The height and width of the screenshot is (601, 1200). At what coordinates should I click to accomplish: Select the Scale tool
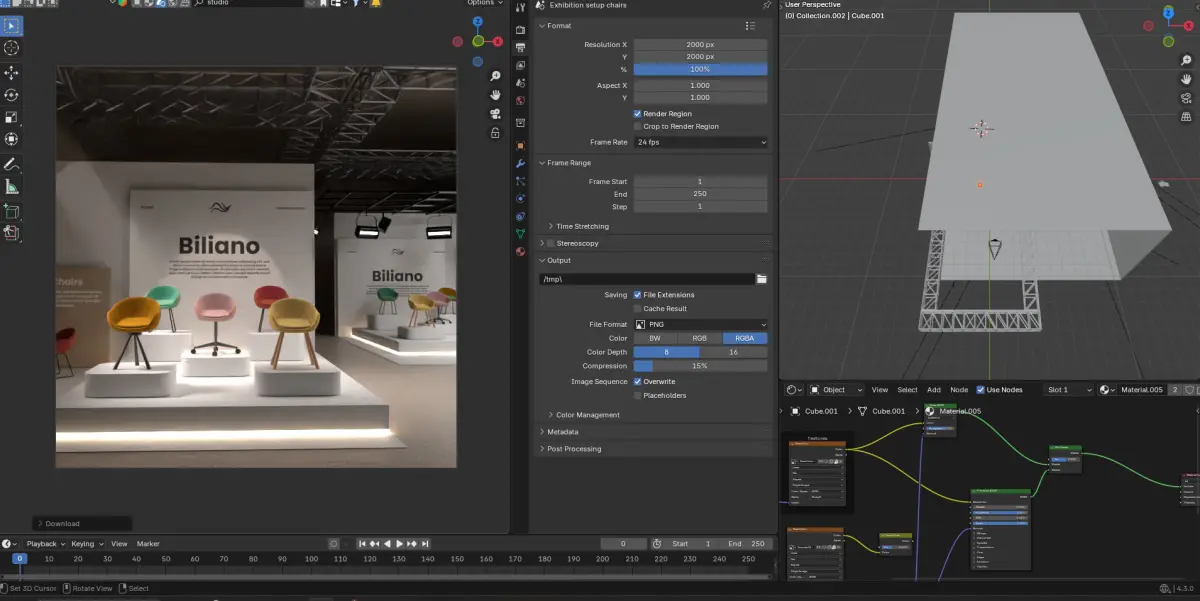pyautogui.click(x=11, y=117)
